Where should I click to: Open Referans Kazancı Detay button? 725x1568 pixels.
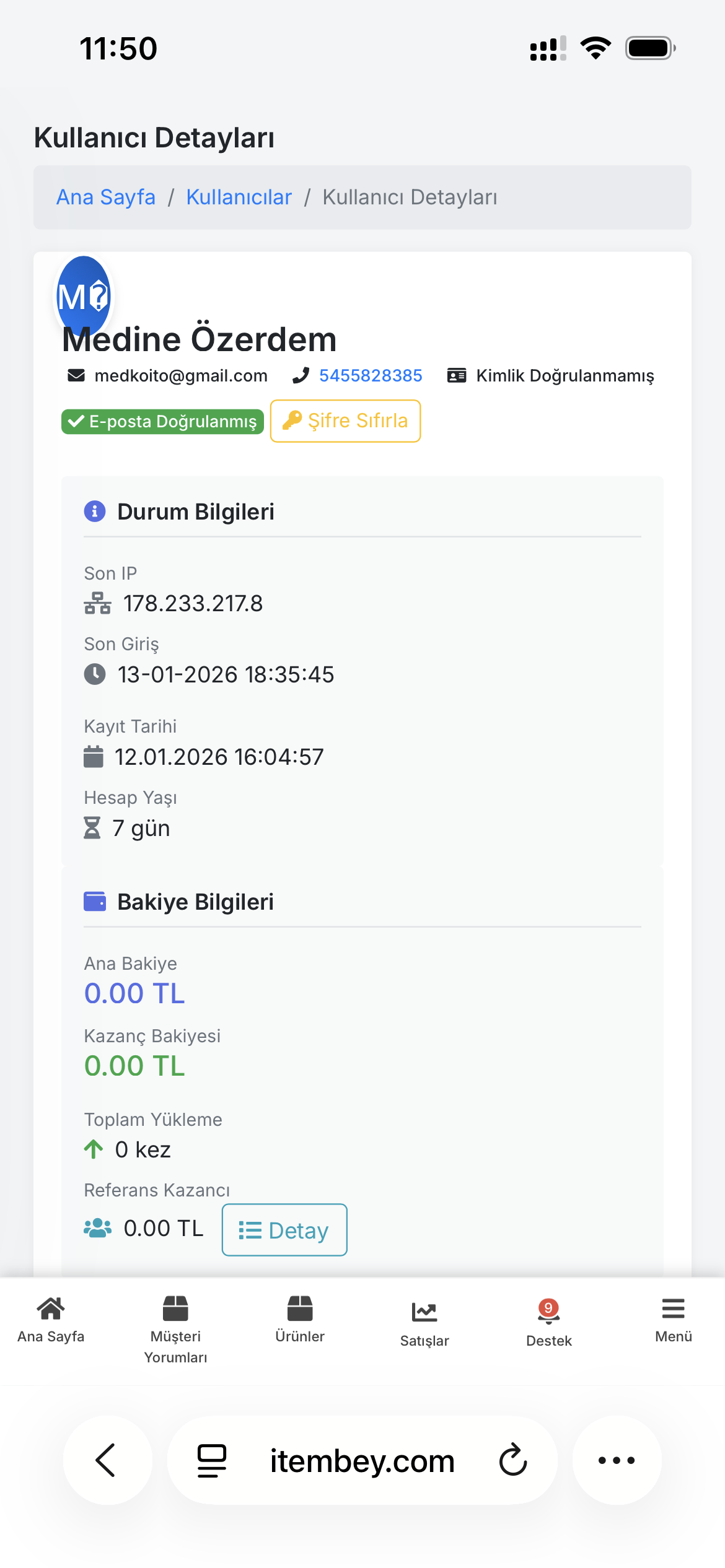click(284, 1230)
